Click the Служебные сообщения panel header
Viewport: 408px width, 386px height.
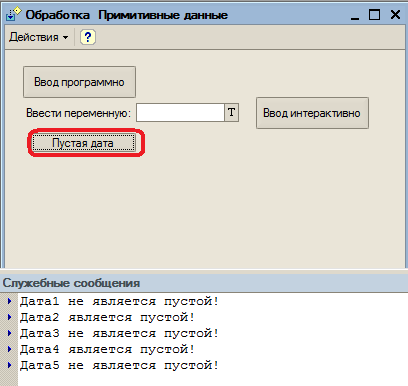tap(204, 283)
